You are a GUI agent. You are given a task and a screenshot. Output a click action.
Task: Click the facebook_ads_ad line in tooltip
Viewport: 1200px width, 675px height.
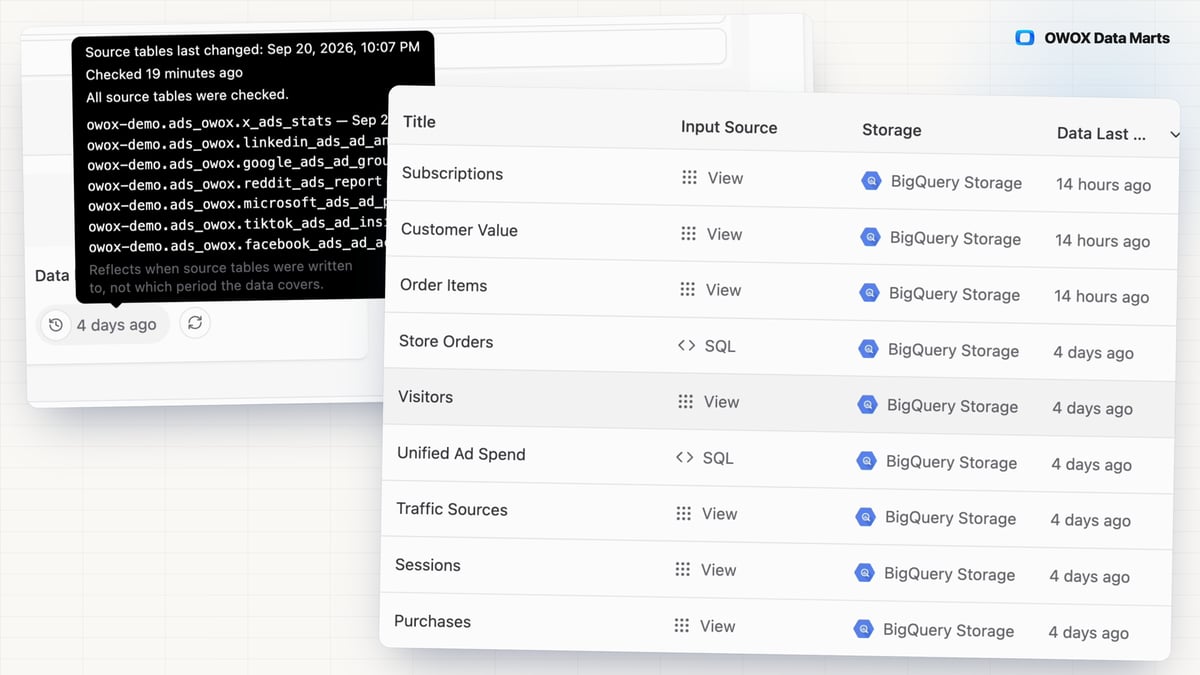[x=237, y=246]
